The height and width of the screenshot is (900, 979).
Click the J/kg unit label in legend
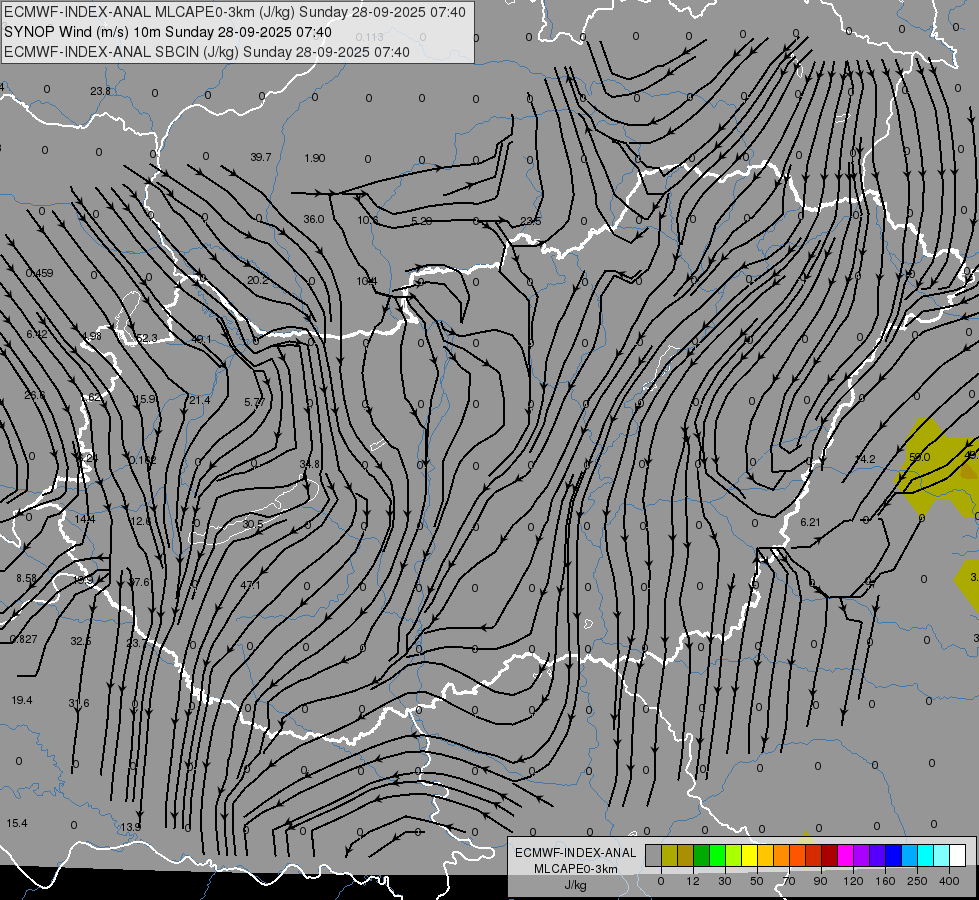tap(576, 885)
